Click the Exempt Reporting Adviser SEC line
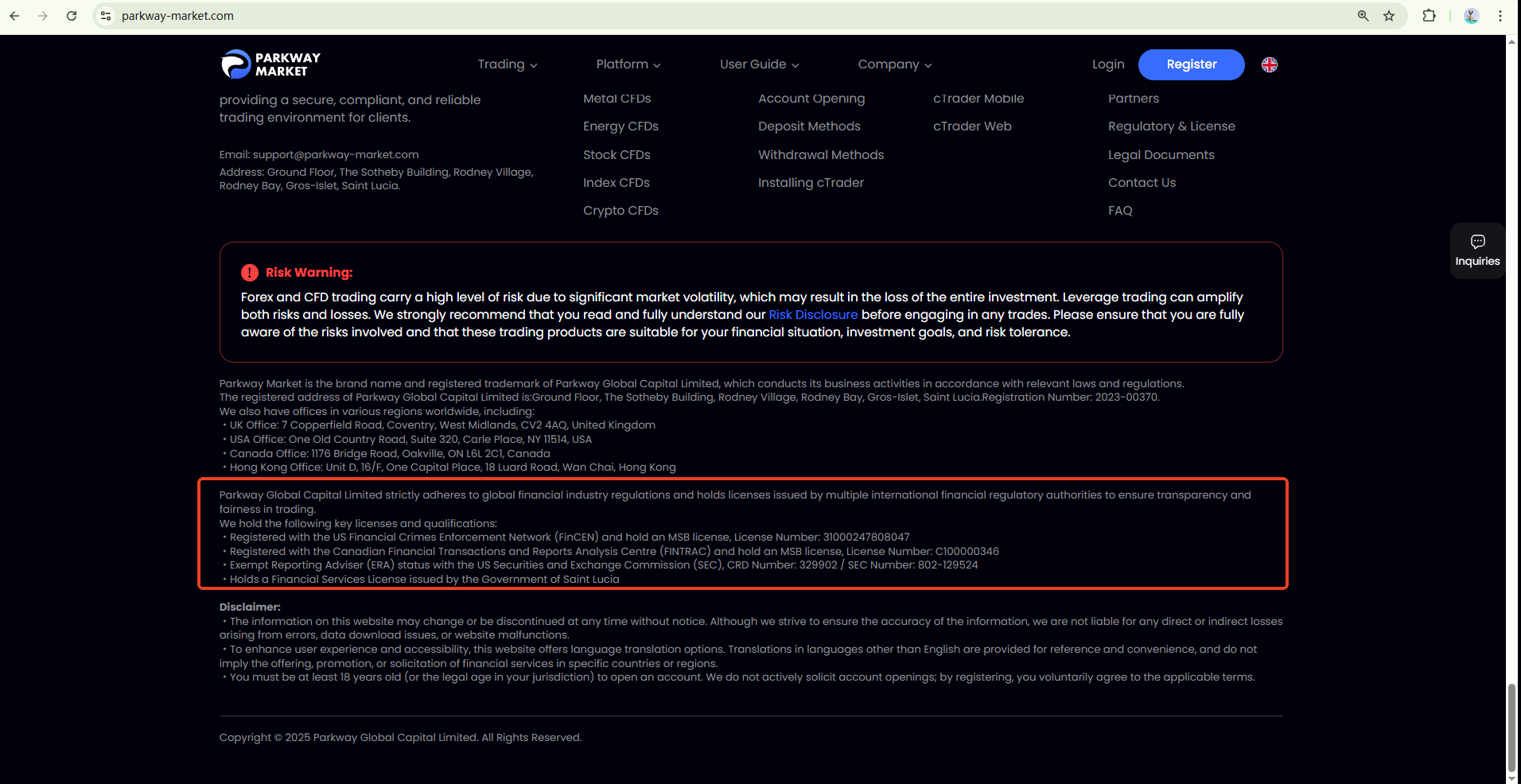Viewport: 1521px width, 784px height. [601, 565]
